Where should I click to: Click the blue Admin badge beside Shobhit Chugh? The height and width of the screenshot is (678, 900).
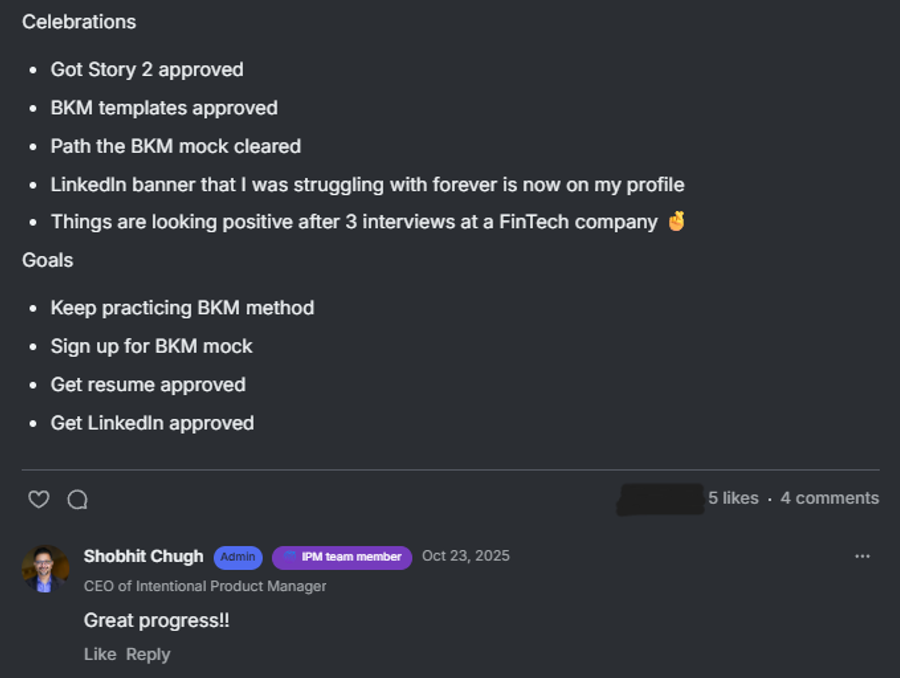pos(238,557)
